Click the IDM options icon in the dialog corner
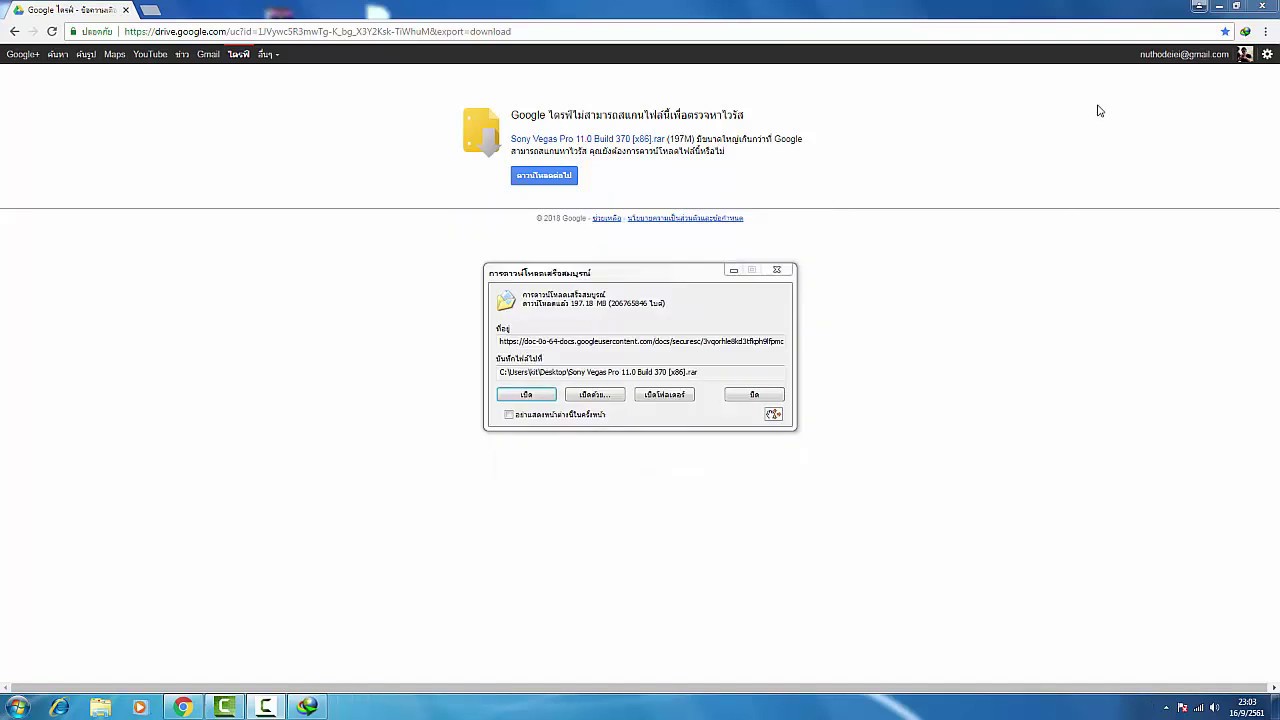 tap(773, 414)
